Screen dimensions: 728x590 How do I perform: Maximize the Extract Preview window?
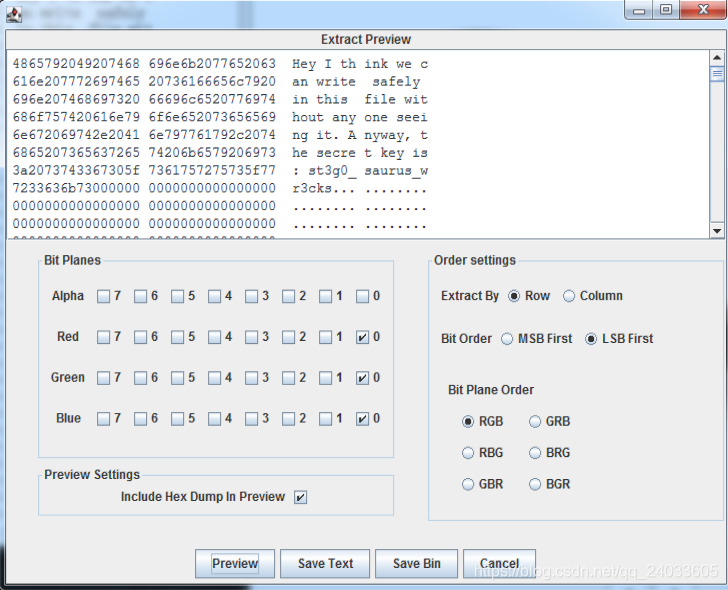click(666, 10)
